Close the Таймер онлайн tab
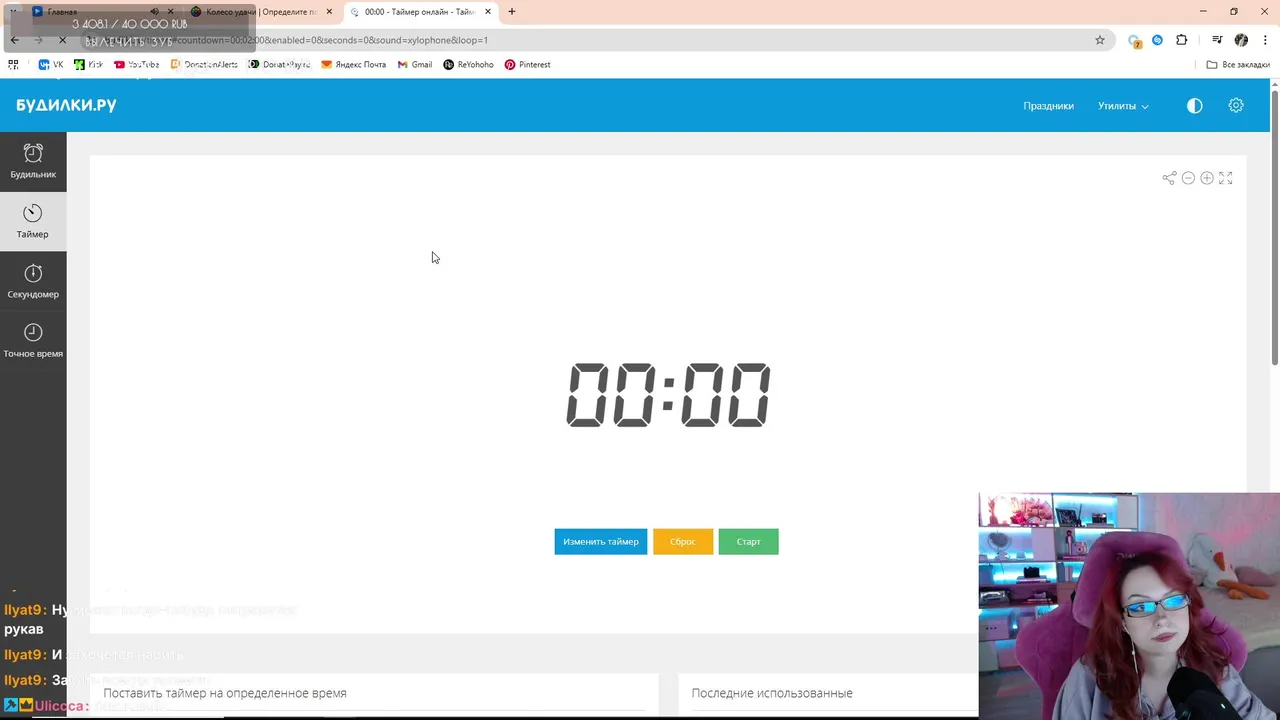The image size is (1280, 720). (489, 12)
